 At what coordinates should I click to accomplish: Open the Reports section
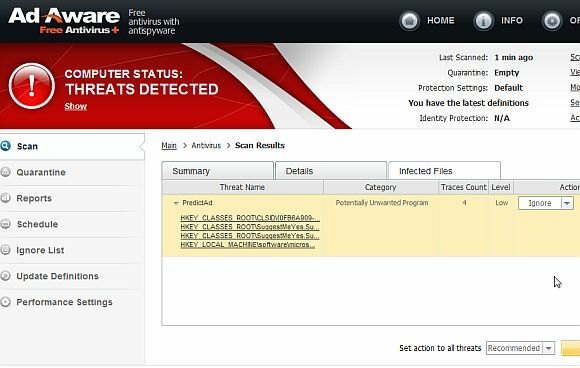tap(72, 198)
